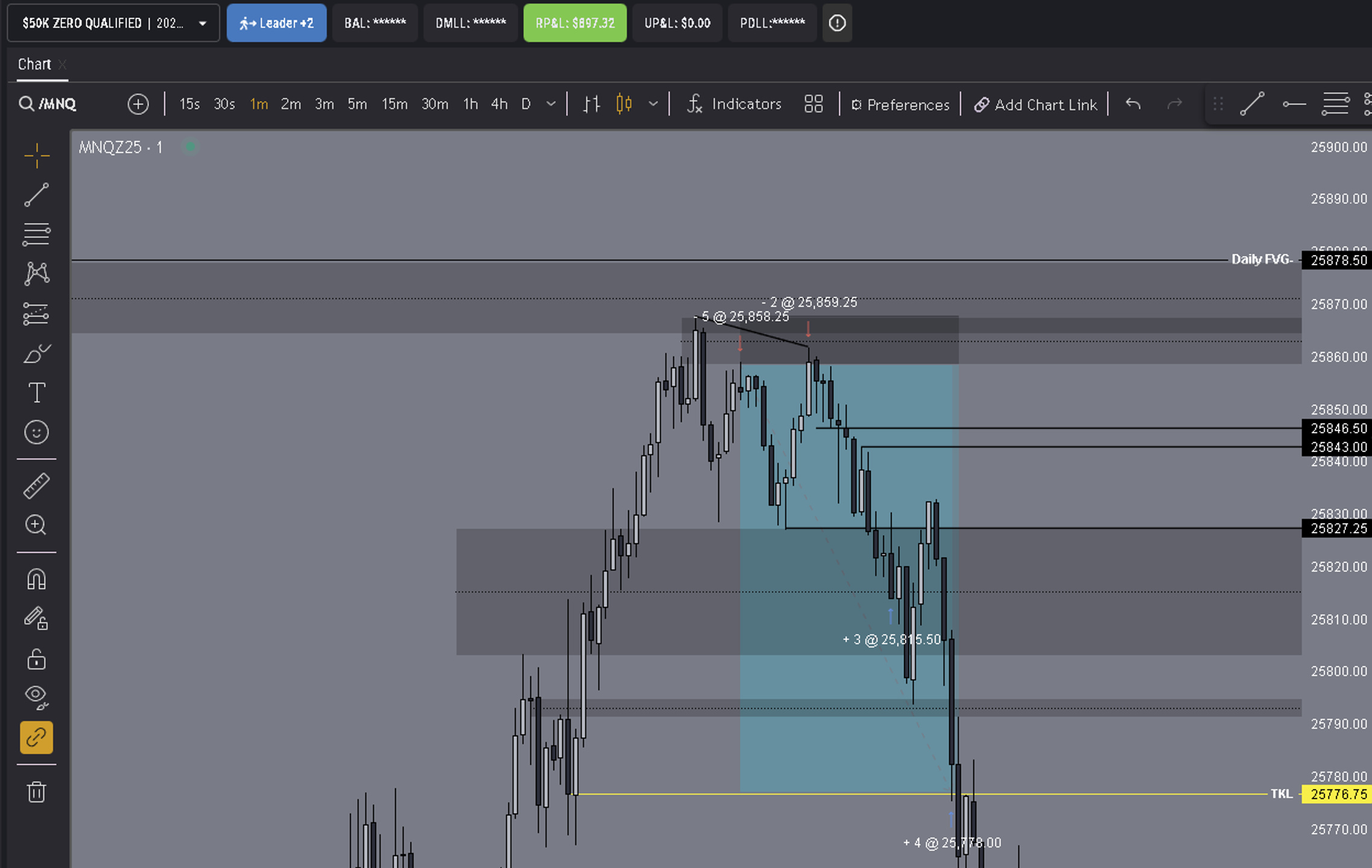Switch to the 4h timeframe
The width and height of the screenshot is (1372, 868).
coord(499,104)
